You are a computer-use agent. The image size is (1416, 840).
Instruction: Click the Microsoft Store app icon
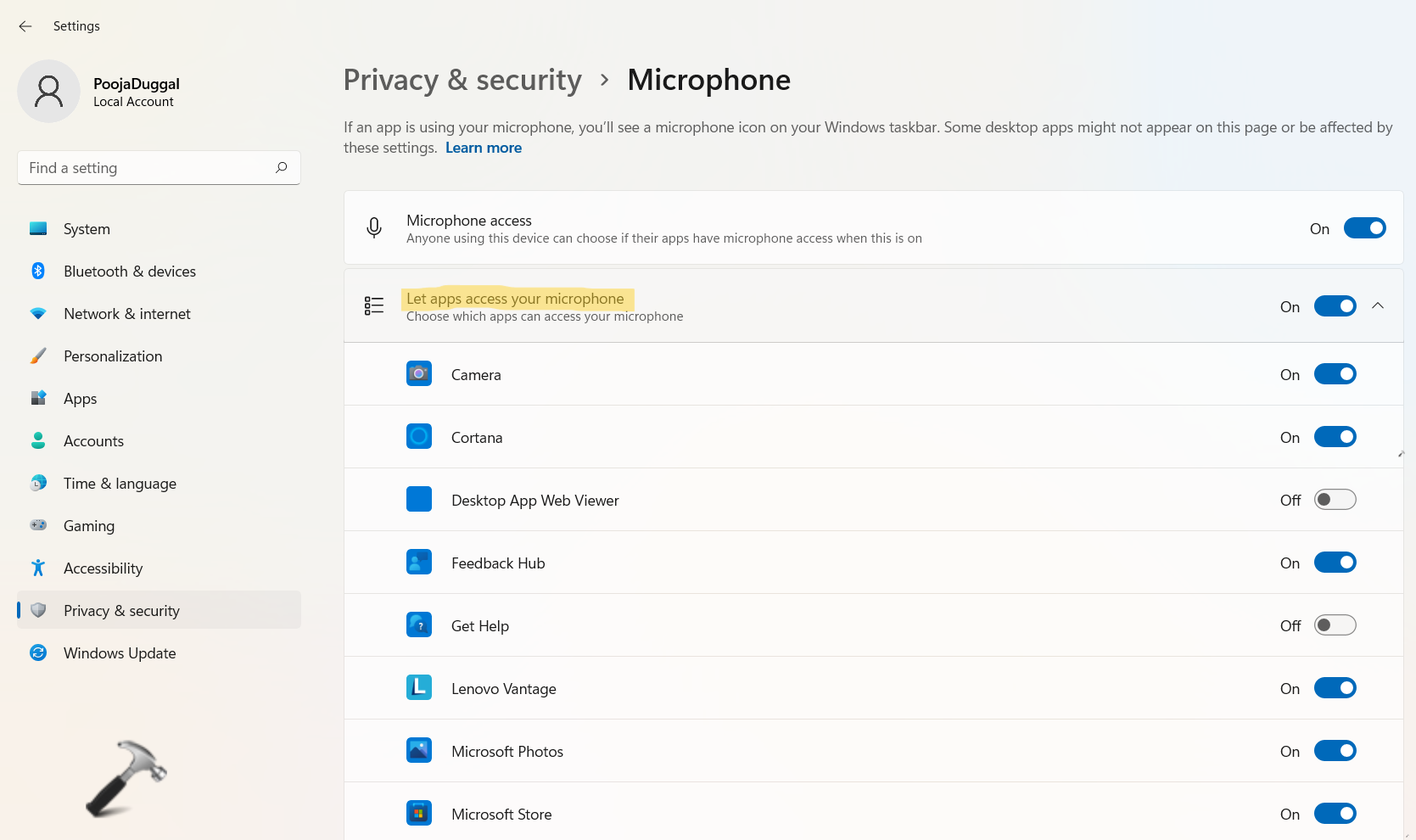[419, 814]
